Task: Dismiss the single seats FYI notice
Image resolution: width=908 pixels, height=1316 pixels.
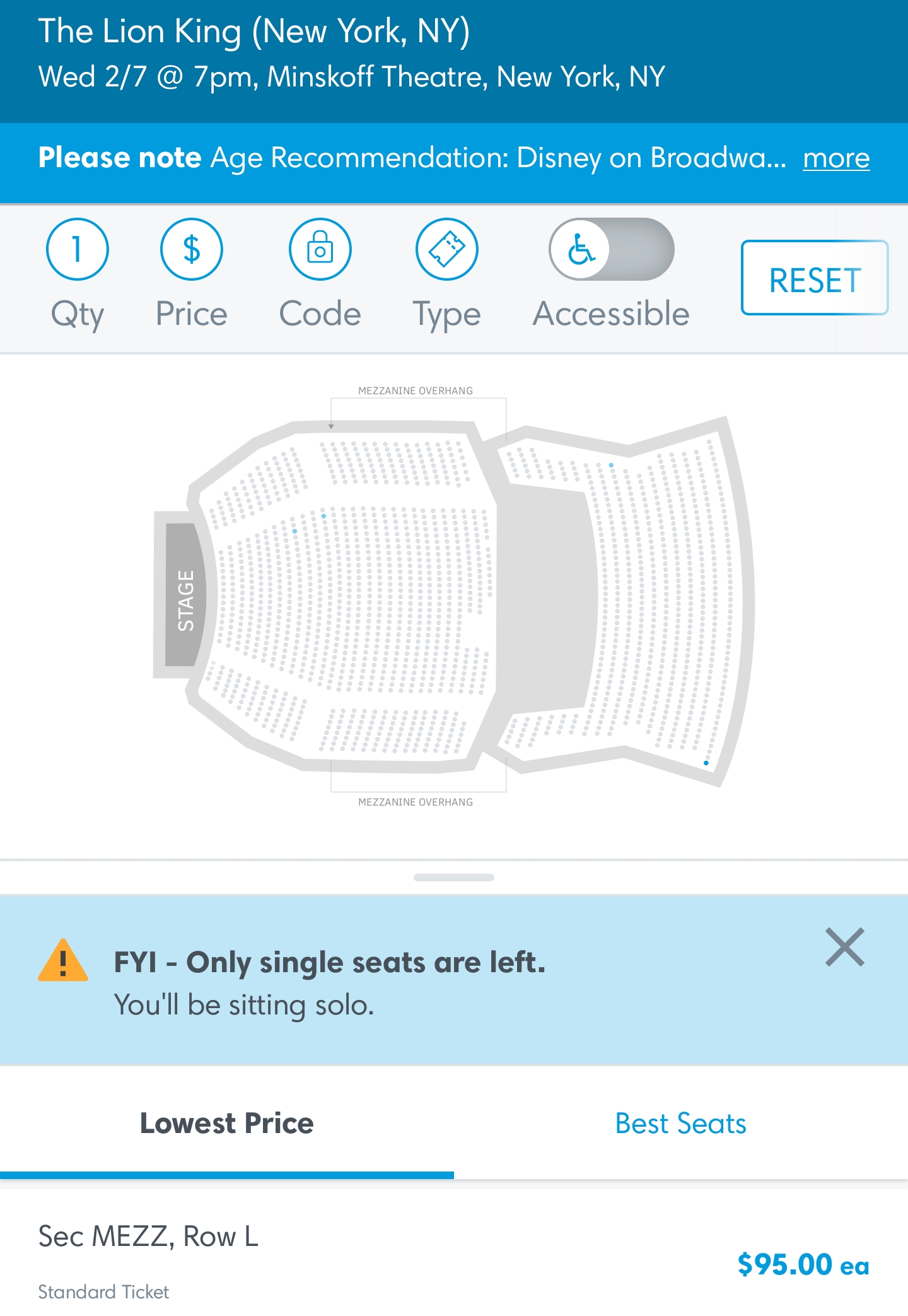Action: coord(844,947)
